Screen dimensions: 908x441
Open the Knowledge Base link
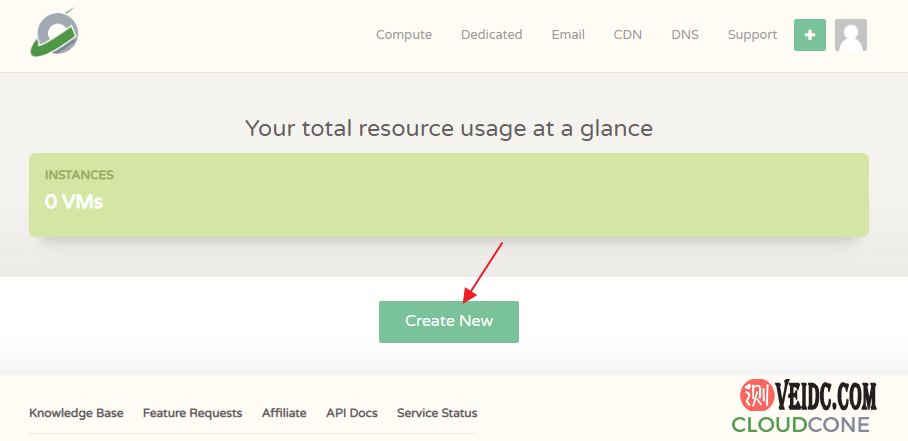click(x=76, y=413)
